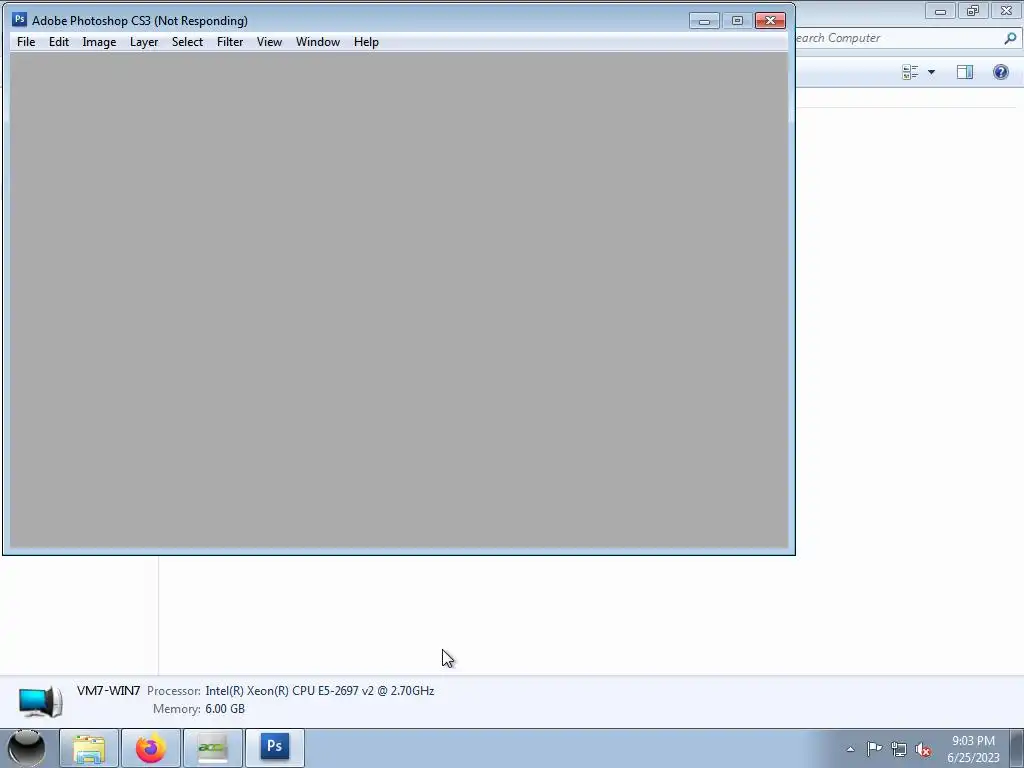Change view icon in Explorer toolbar

coord(910,72)
